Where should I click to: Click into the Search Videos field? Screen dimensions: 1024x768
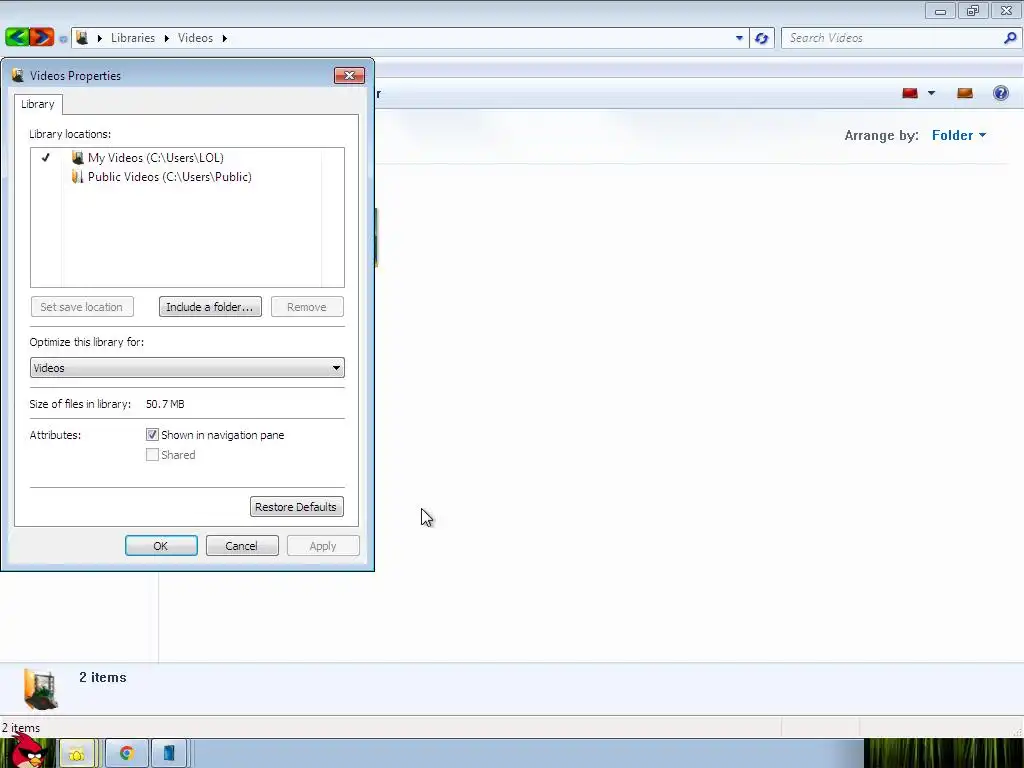892,38
